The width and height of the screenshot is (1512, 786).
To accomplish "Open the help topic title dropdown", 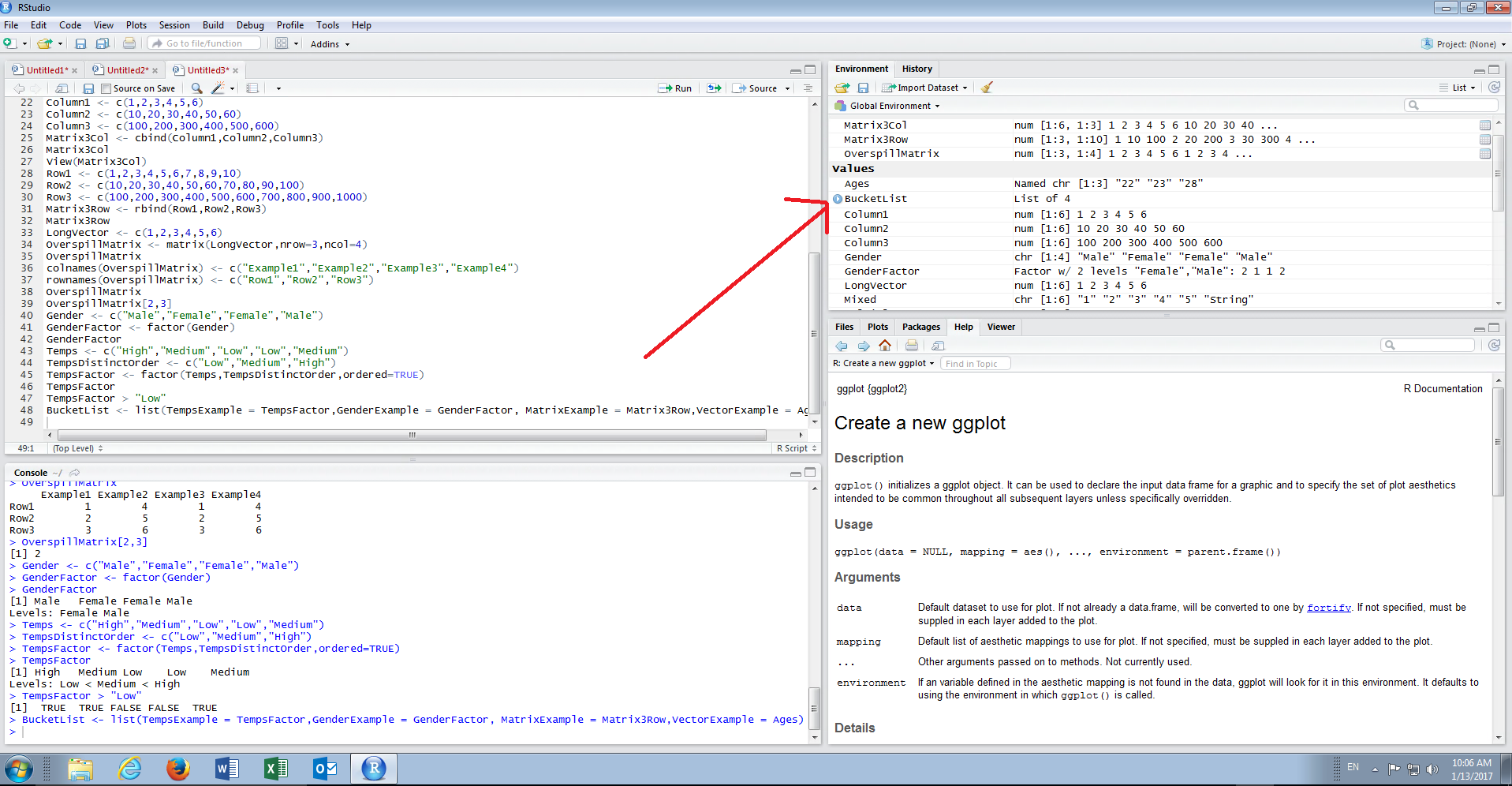I will (883, 363).
